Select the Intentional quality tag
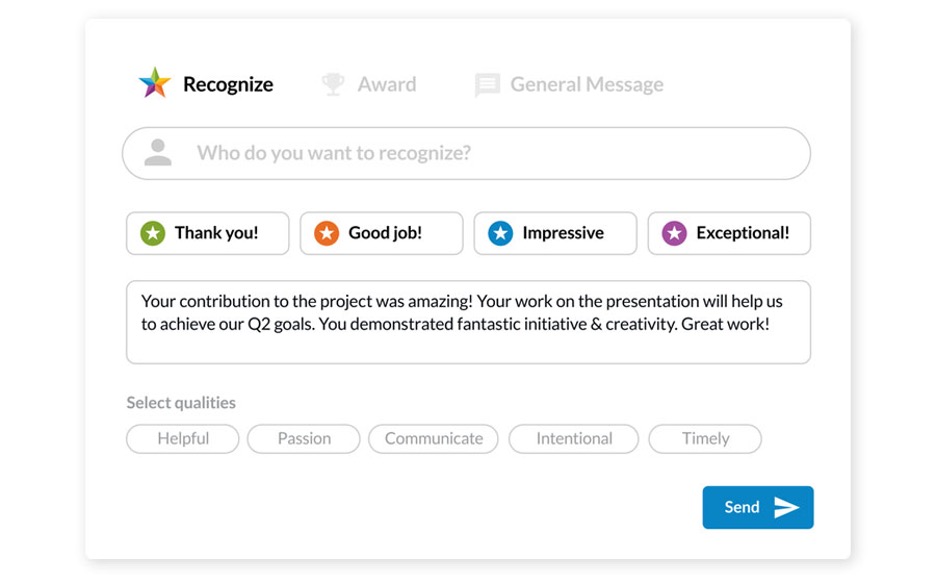The height and width of the screenshot is (584, 936). (573, 438)
